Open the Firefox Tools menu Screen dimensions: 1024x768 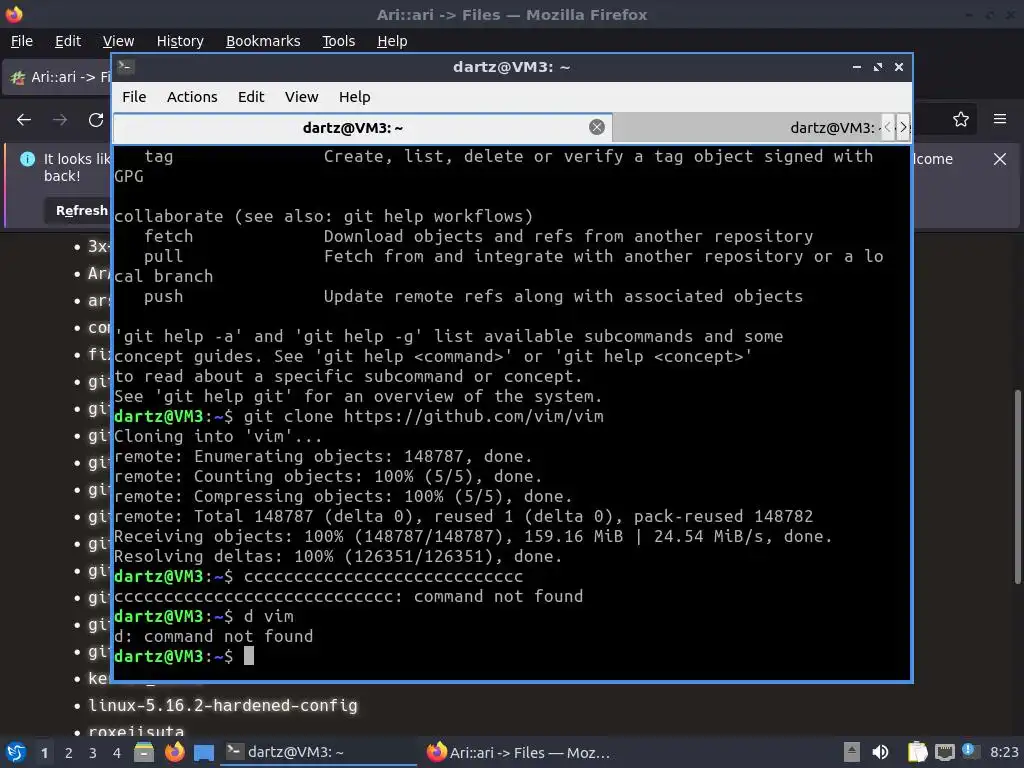[x=338, y=41]
